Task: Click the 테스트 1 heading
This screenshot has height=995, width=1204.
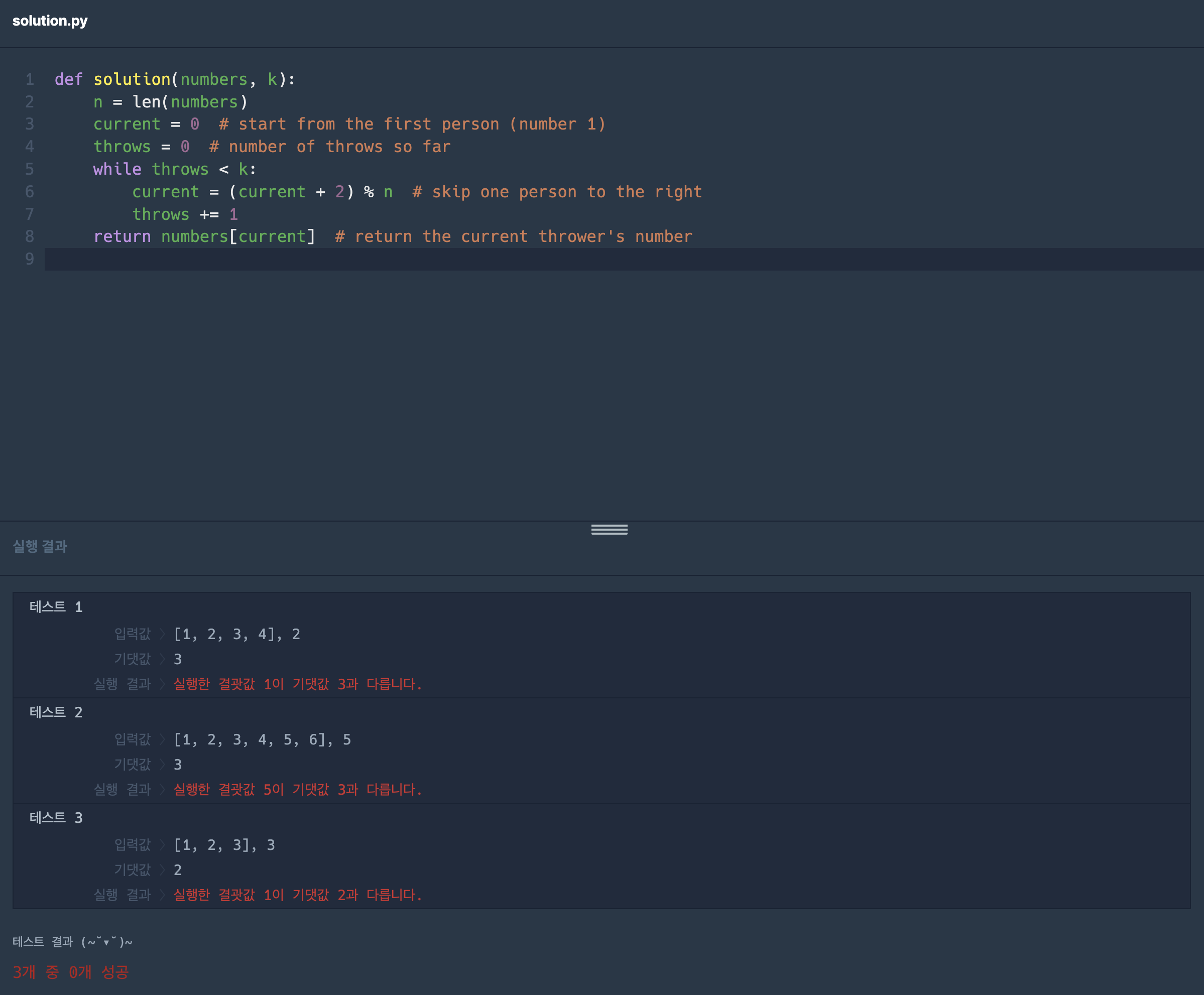Action: (56, 606)
